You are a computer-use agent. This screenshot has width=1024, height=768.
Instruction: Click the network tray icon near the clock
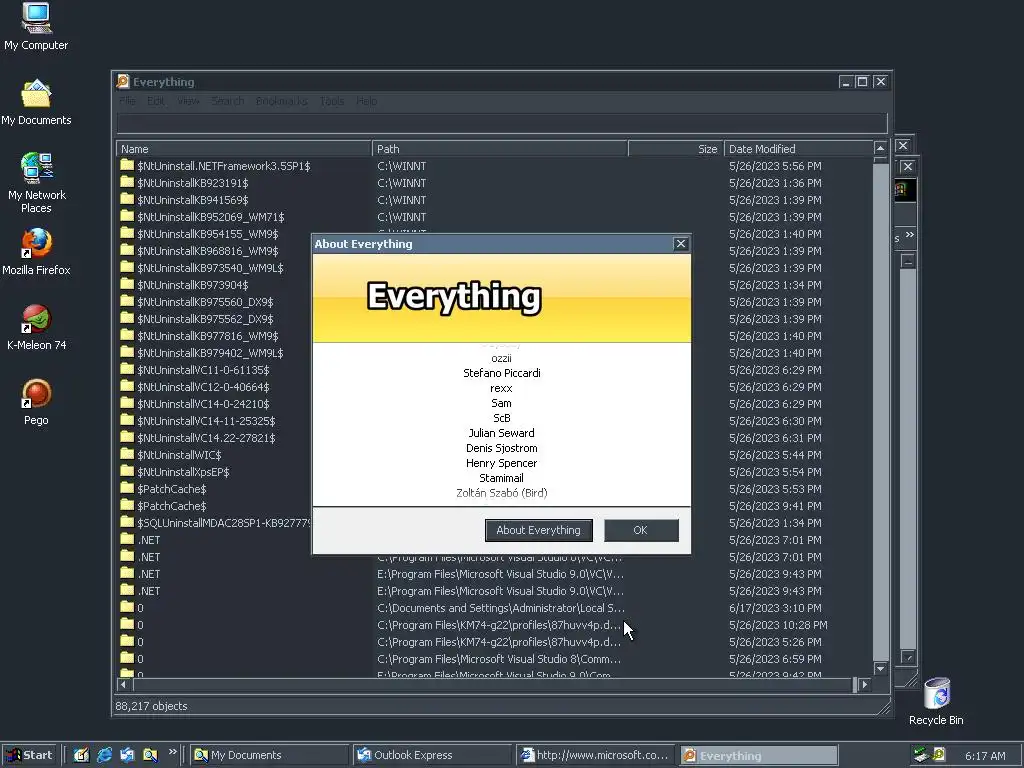click(921, 755)
